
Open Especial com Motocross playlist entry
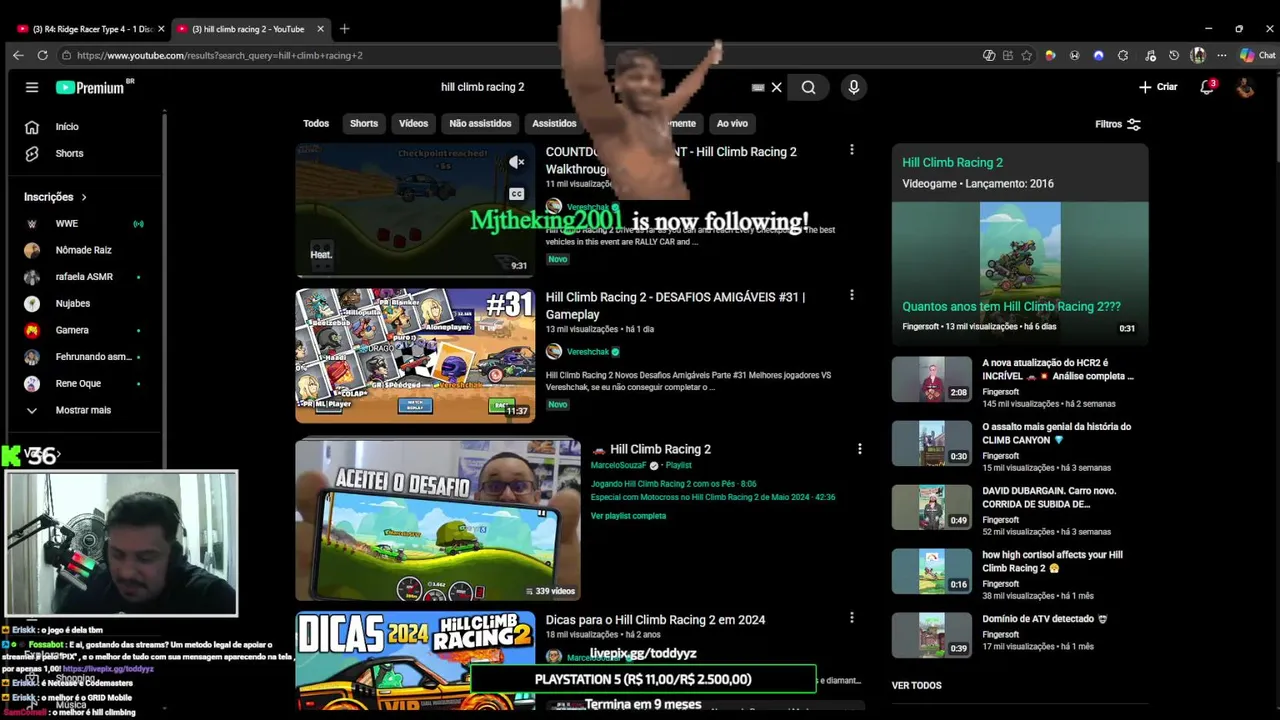(713, 497)
